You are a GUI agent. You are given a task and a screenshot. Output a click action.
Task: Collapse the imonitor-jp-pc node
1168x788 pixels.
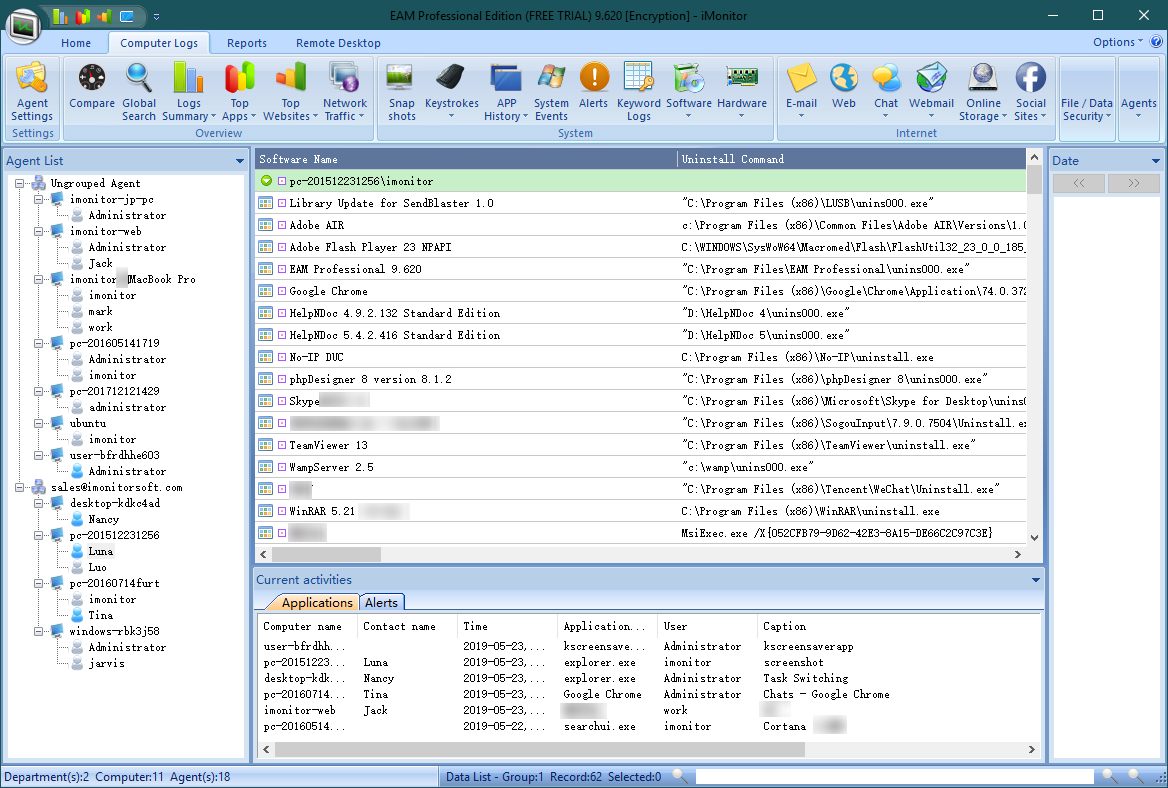pyautogui.click(x=38, y=200)
